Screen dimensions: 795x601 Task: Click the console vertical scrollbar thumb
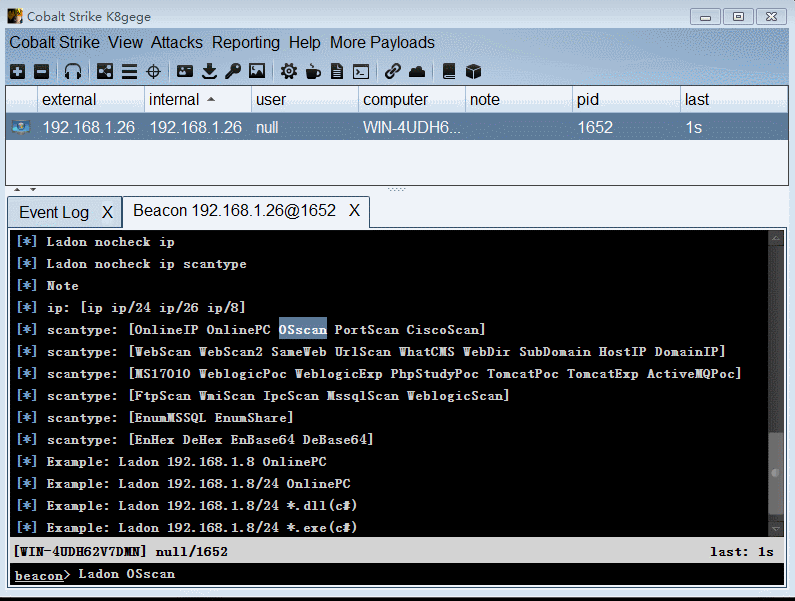776,473
